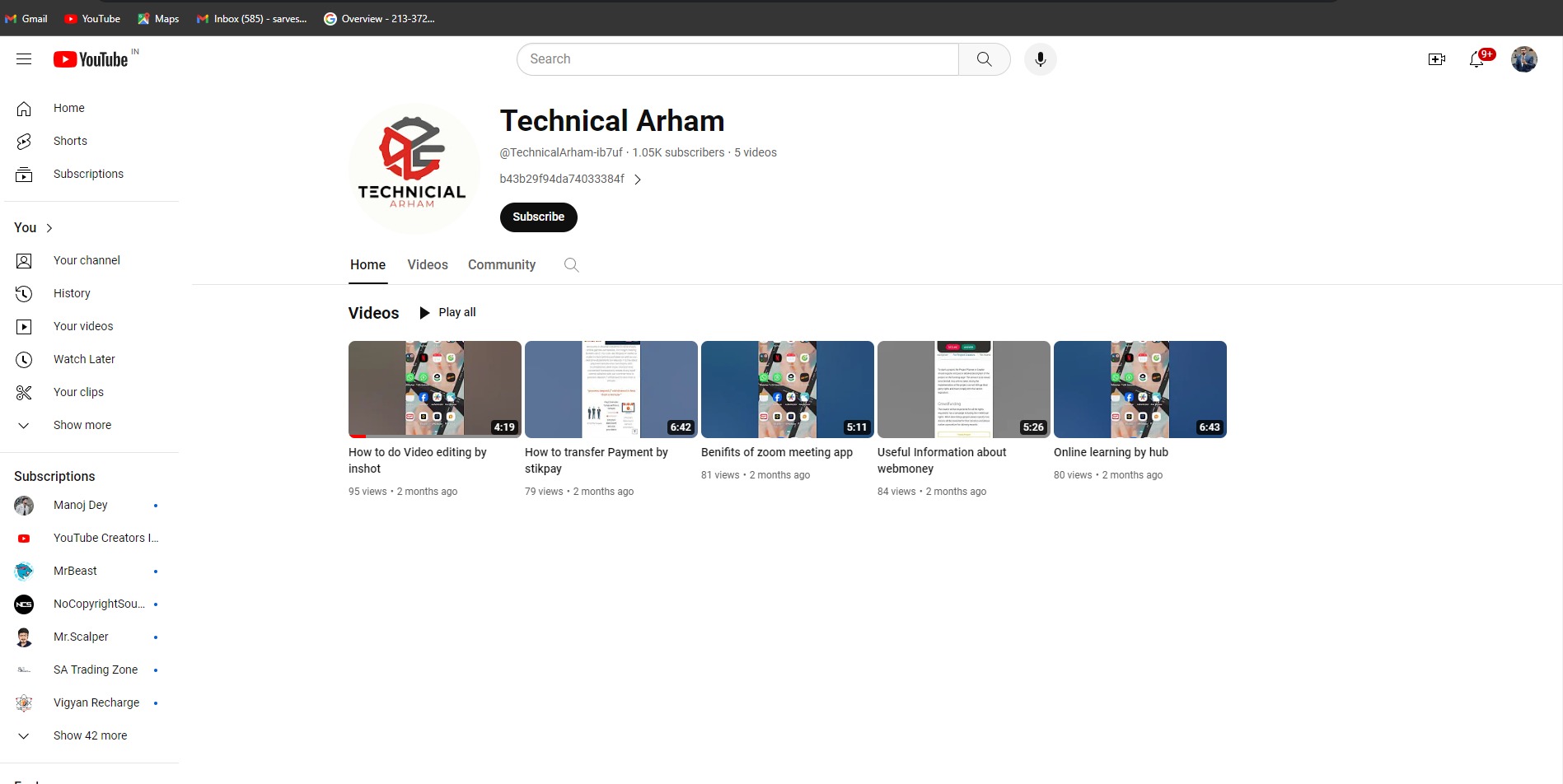
Task: Expand Show 42 more subscriptions
Action: 91,735
